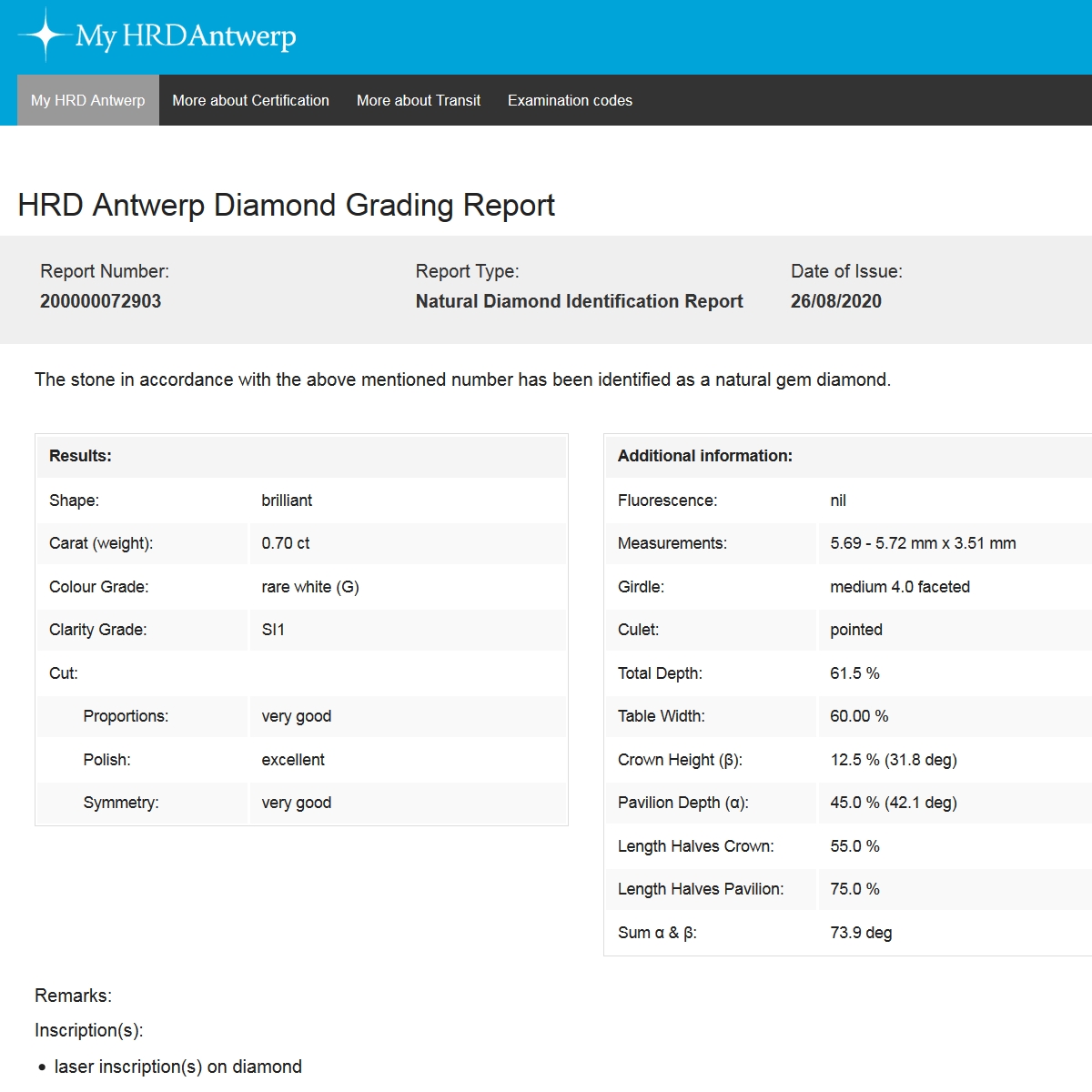The width and height of the screenshot is (1092, 1092).
Task: Click the Additional information table header
Action: point(704,456)
